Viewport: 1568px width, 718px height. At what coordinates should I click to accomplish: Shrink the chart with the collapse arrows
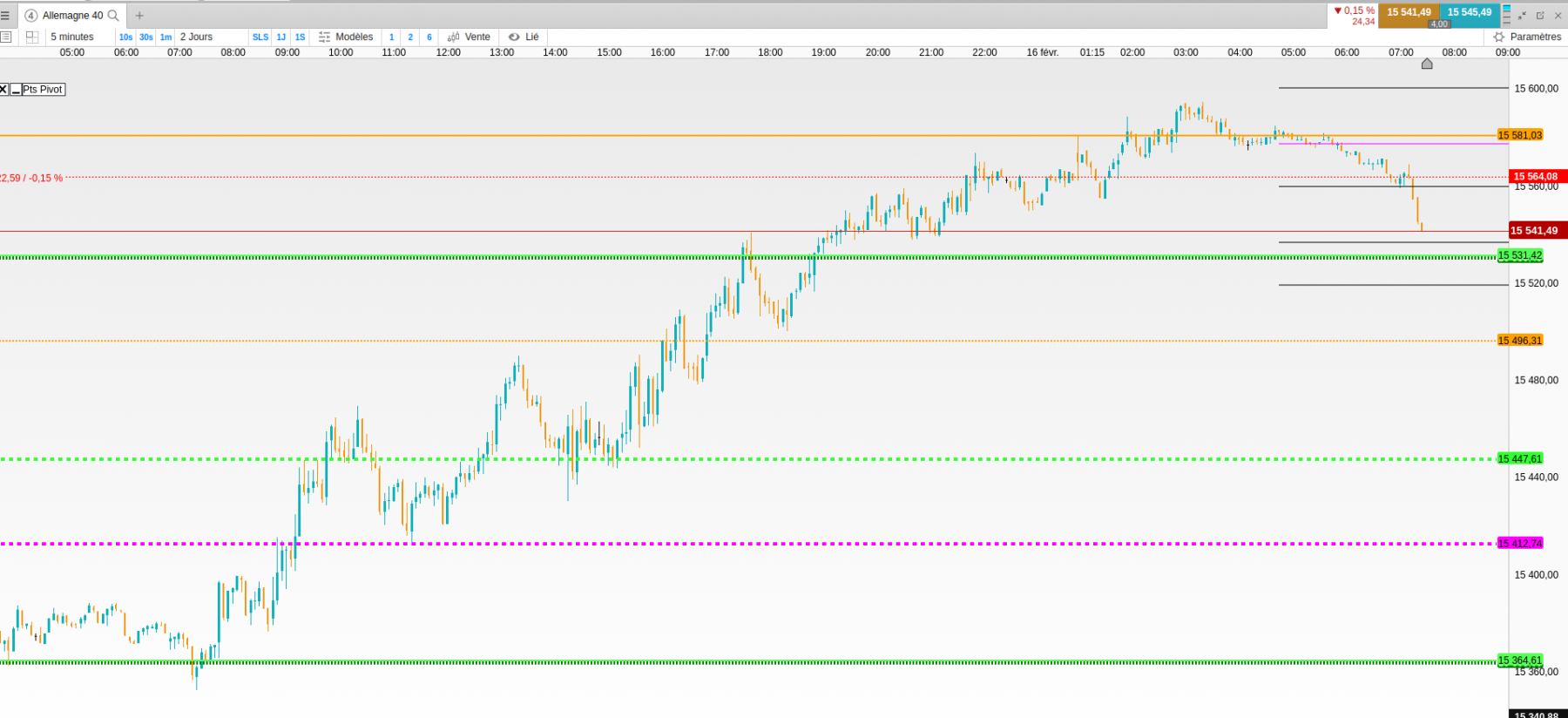[x=1522, y=16]
